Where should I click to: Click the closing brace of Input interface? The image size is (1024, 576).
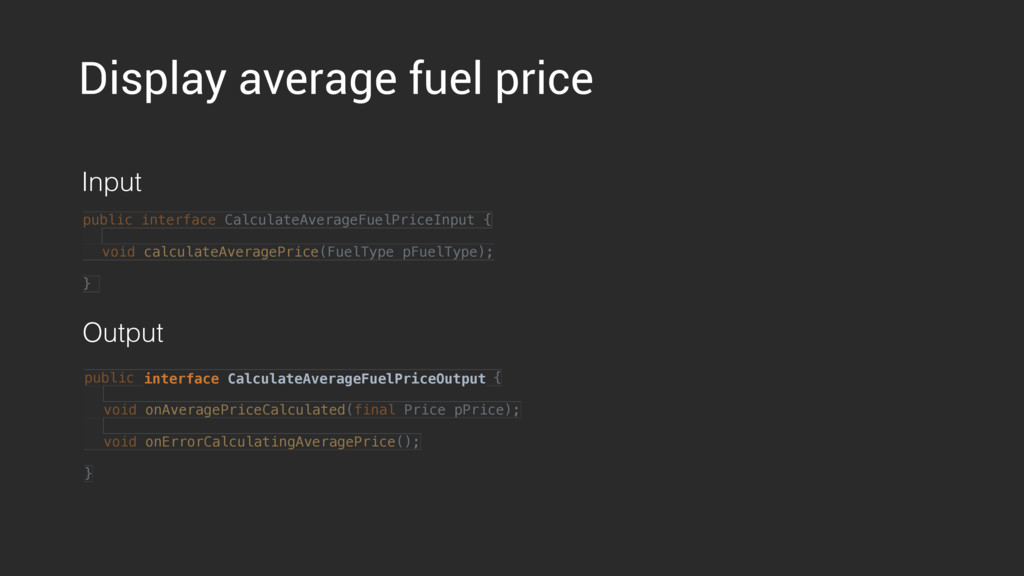pyautogui.click(x=87, y=283)
